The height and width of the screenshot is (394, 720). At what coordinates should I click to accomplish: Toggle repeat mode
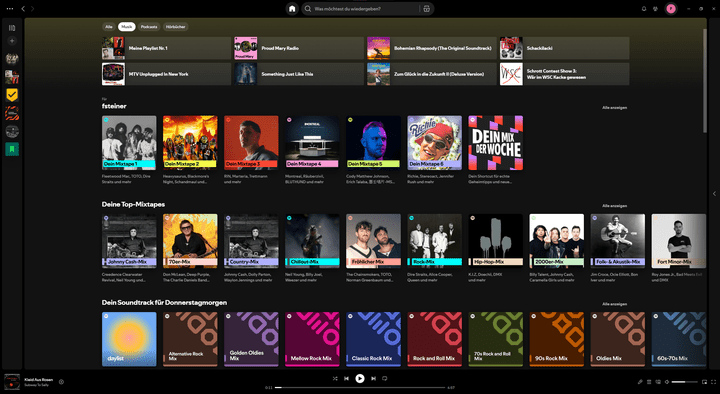click(x=385, y=378)
